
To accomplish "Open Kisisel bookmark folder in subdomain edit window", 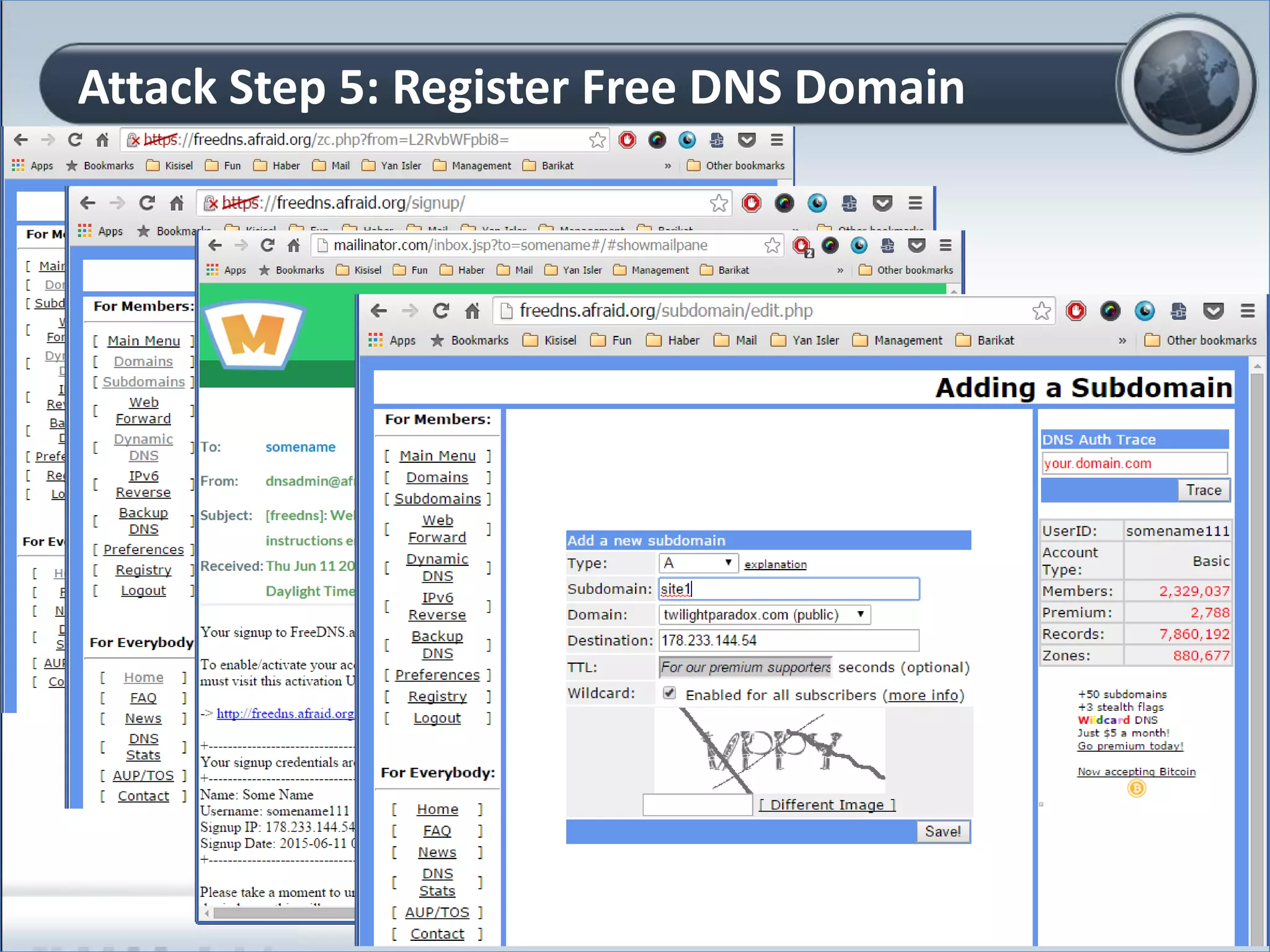I will coord(549,340).
